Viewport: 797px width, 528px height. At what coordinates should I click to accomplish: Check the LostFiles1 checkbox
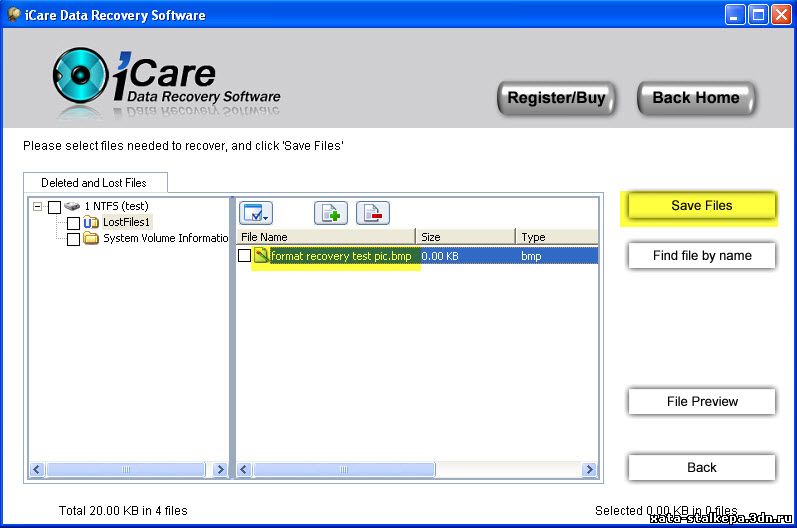tap(73, 223)
